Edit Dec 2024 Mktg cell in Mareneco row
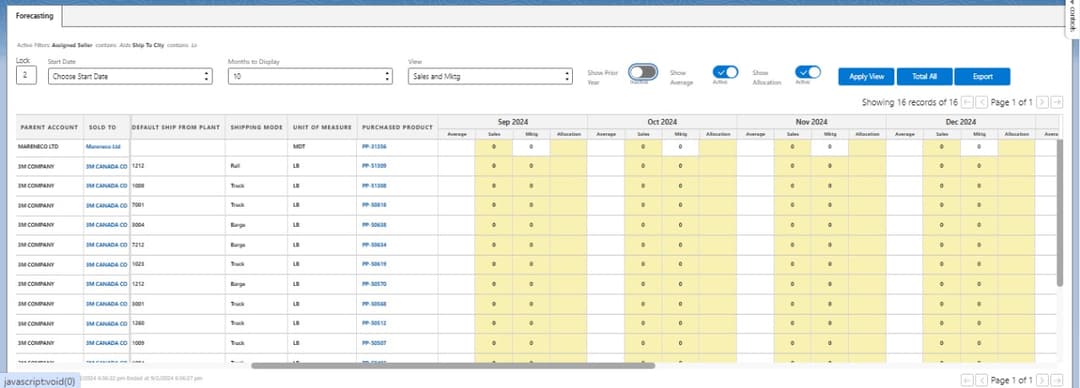The width and height of the screenshot is (1080, 388). click(x=979, y=147)
